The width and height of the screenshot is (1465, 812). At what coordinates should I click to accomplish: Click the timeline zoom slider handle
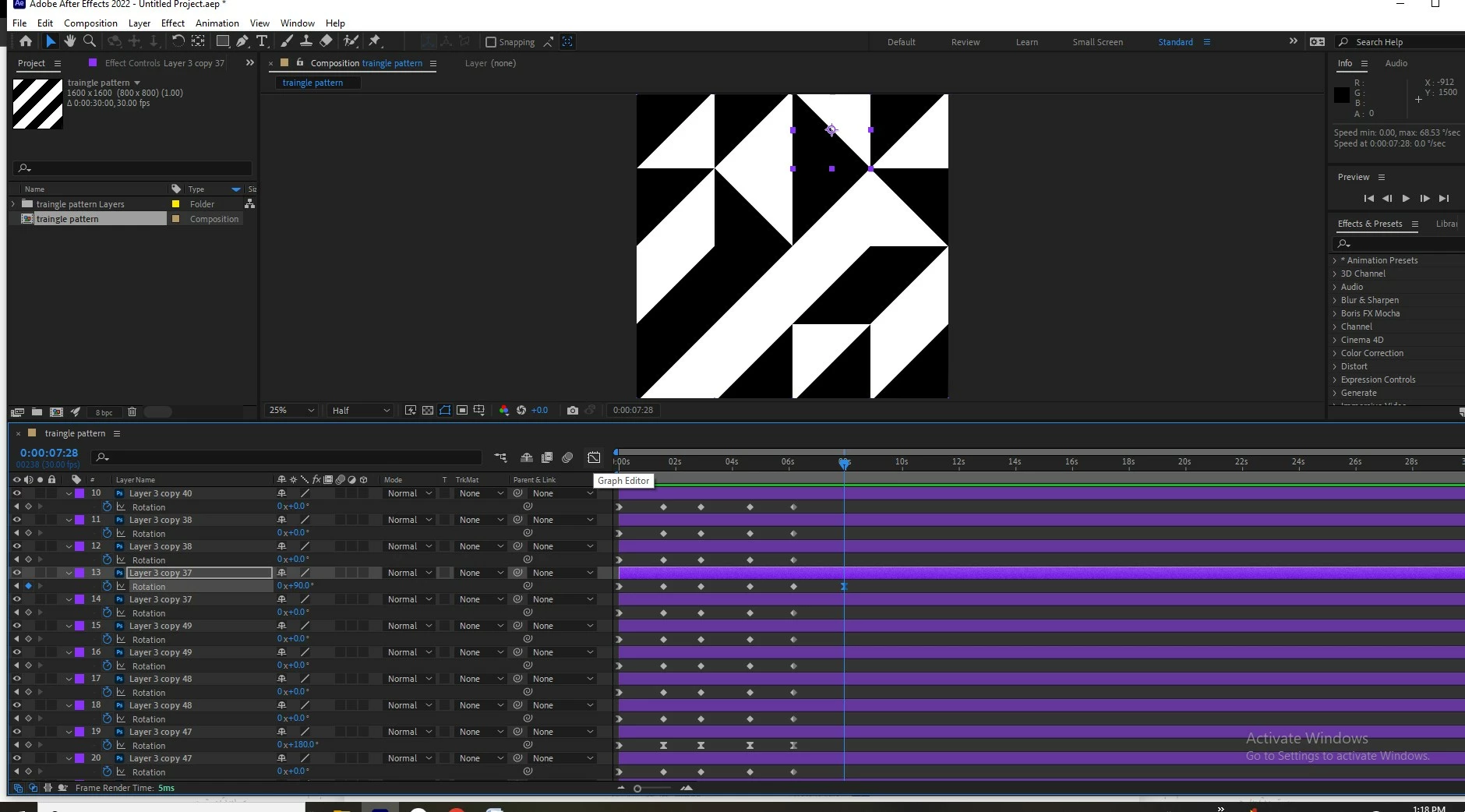click(x=637, y=789)
